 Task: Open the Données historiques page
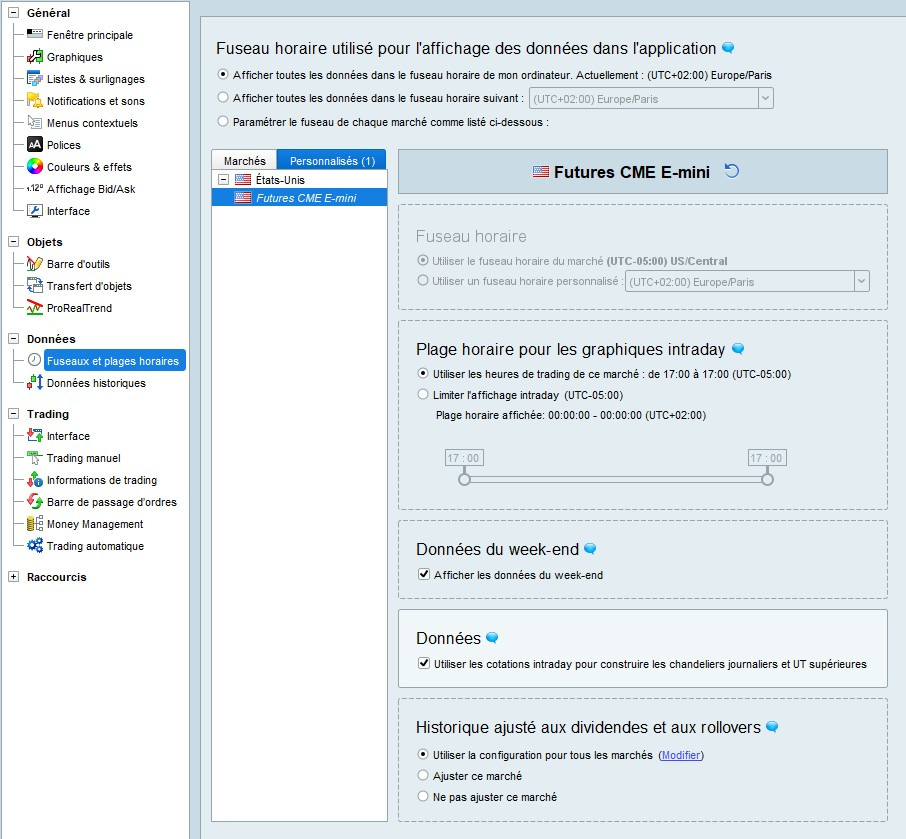tap(96, 383)
